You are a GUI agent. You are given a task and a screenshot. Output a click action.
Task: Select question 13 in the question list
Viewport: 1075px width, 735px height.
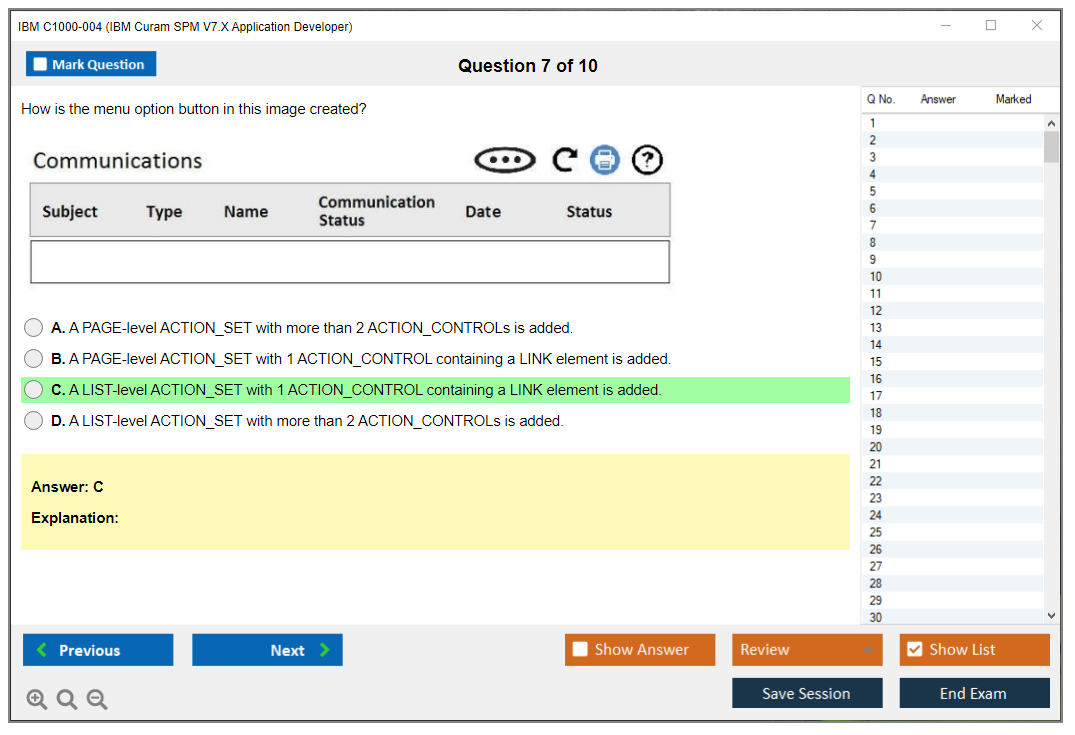coord(876,328)
